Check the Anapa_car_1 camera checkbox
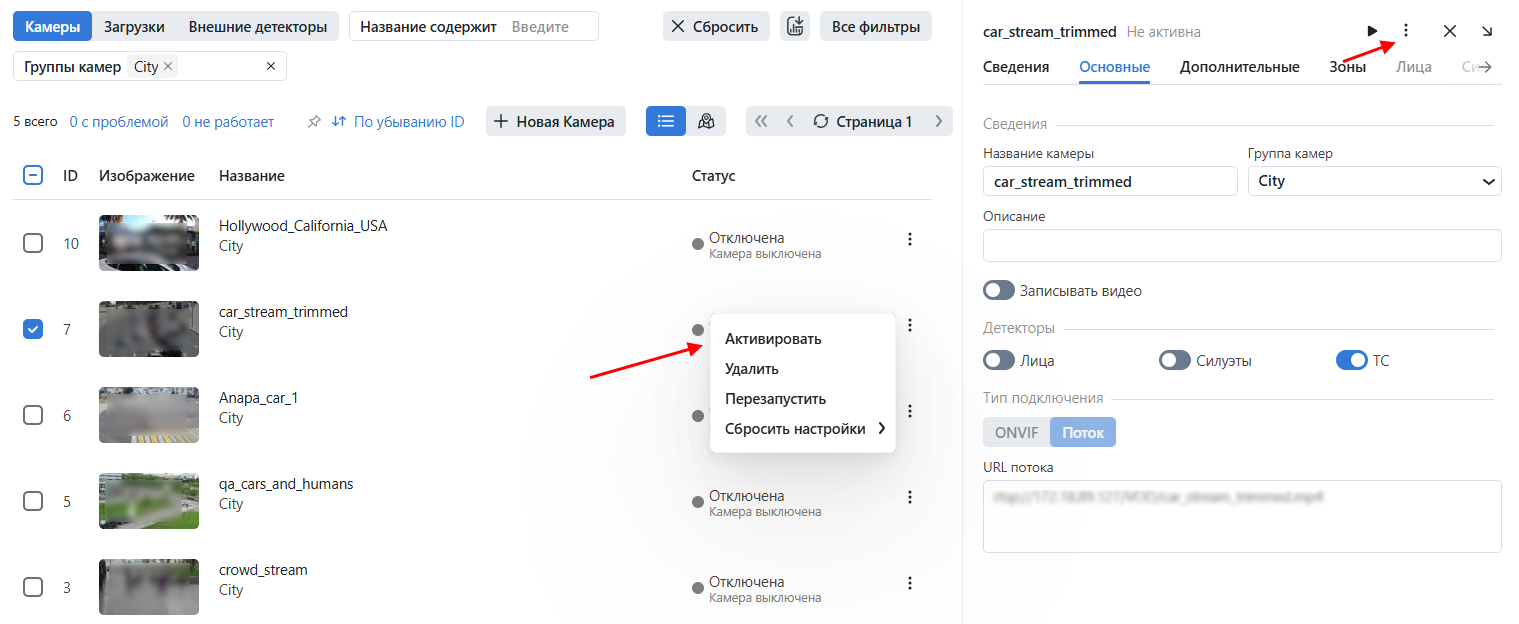Image resolution: width=1519 pixels, height=624 pixels. click(x=33, y=415)
